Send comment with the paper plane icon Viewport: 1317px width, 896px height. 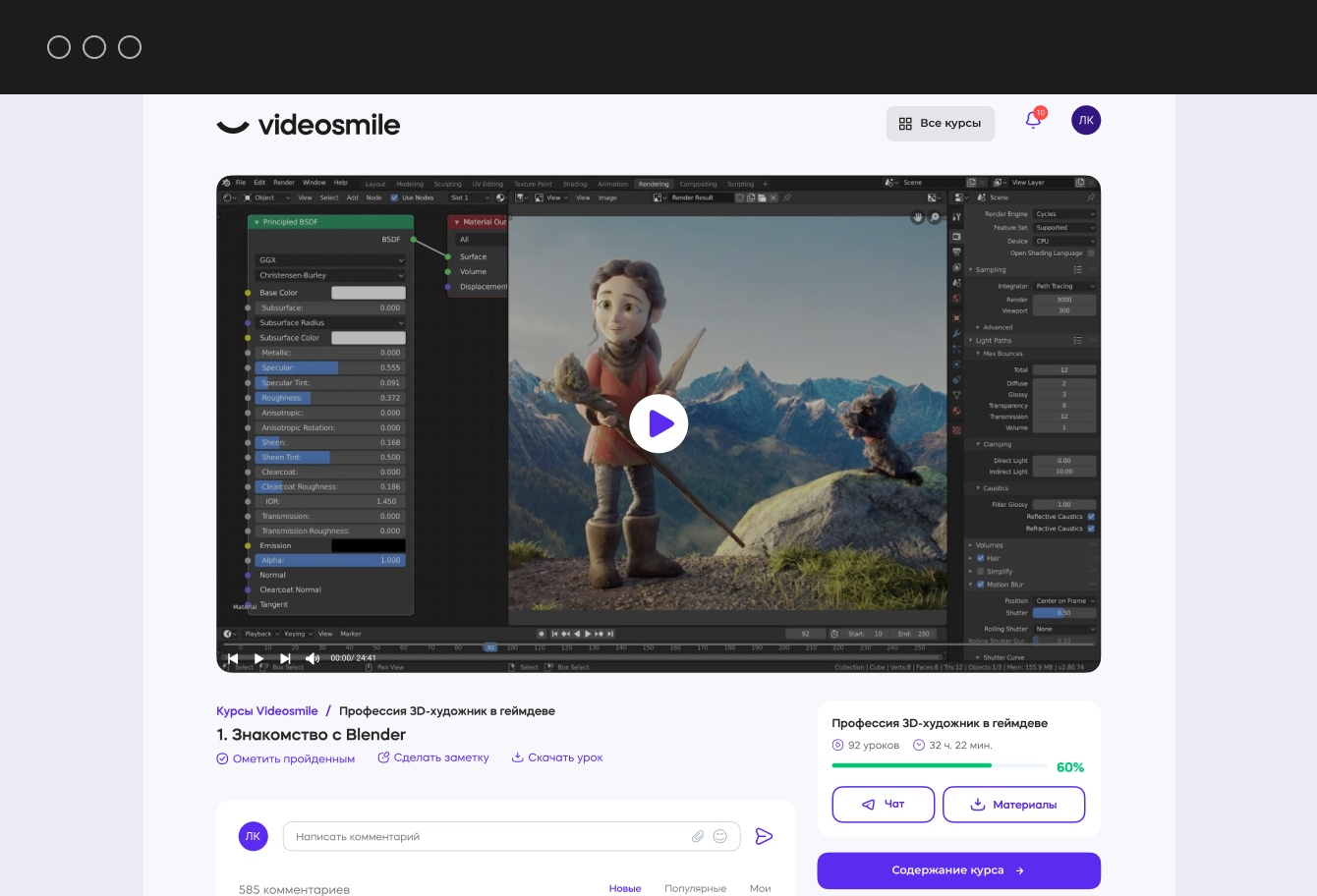point(764,836)
